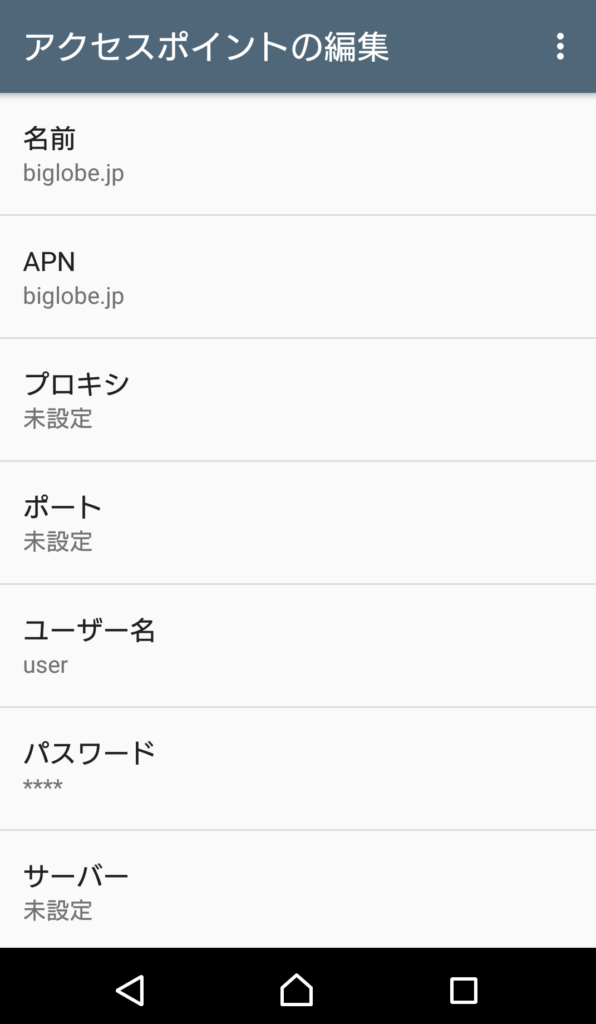Select the サーバー setting row
Viewport: 596px width, 1024px height.
[298, 889]
